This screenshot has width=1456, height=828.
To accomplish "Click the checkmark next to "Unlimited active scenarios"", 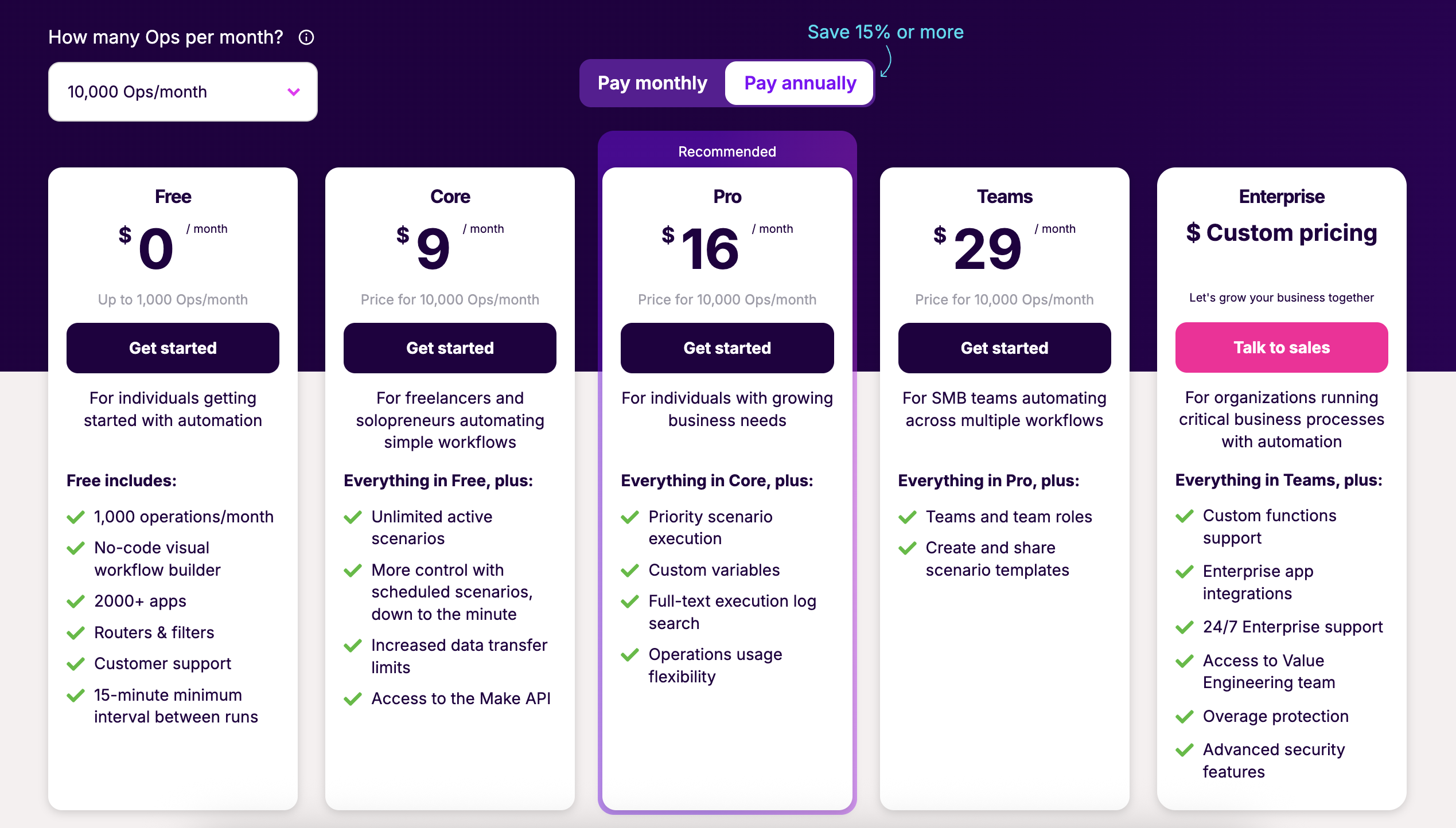I will point(352,517).
